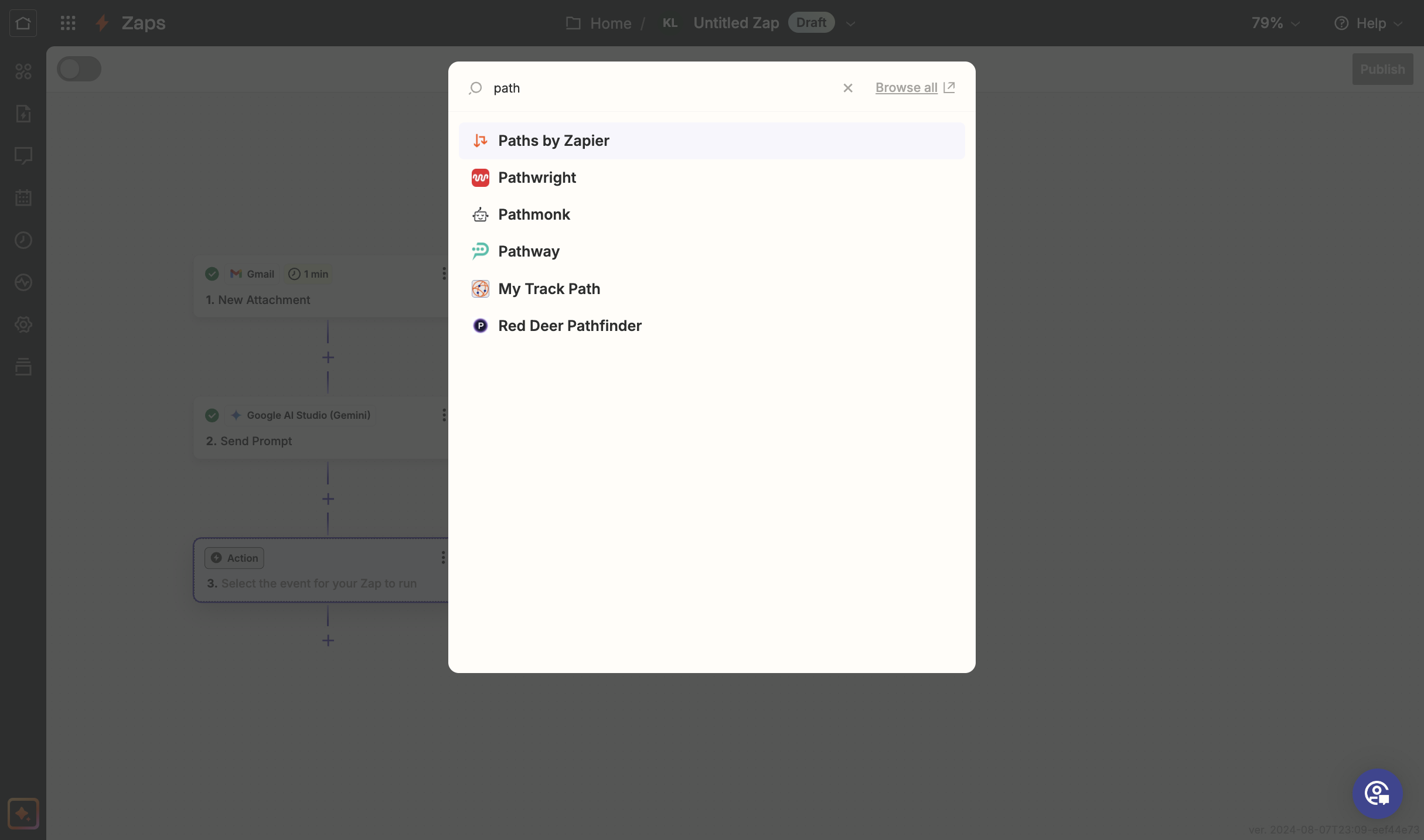Open the sidebar comments icon
The width and height of the screenshot is (1424, 840).
(x=23, y=156)
